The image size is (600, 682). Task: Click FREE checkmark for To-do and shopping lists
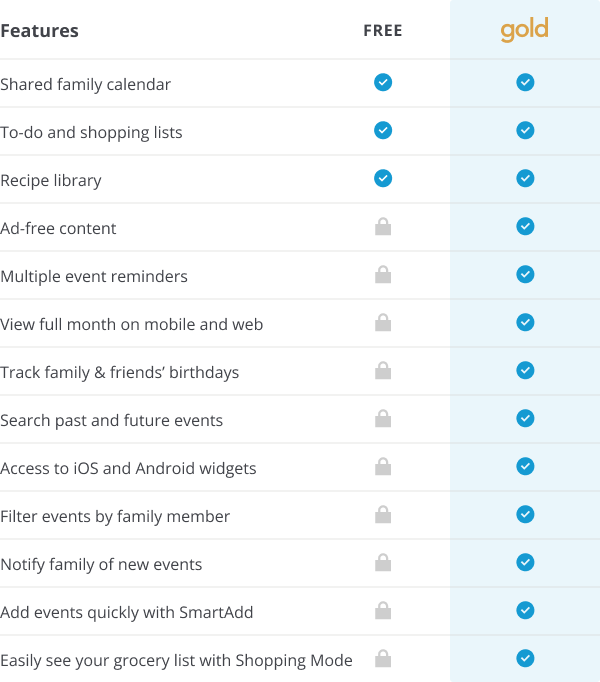pos(383,130)
